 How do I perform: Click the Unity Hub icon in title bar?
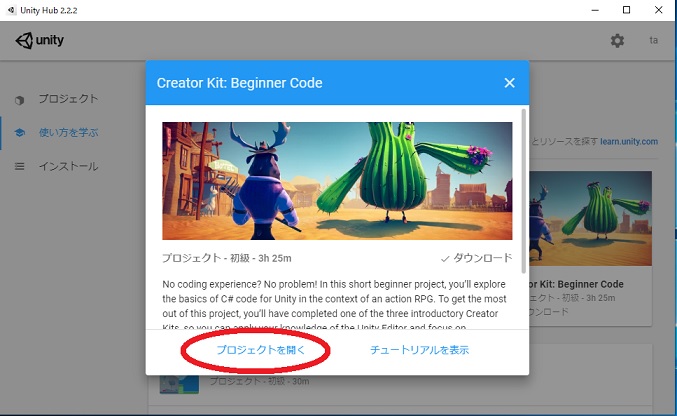tap(11, 10)
